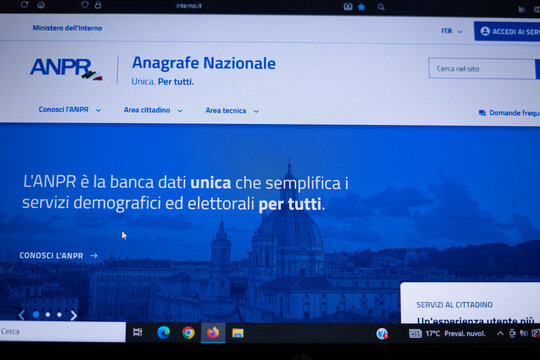Expand hidden tray icons with the up chevron
540x360 pixels.
pyautogui.click(x=500, y=333)
